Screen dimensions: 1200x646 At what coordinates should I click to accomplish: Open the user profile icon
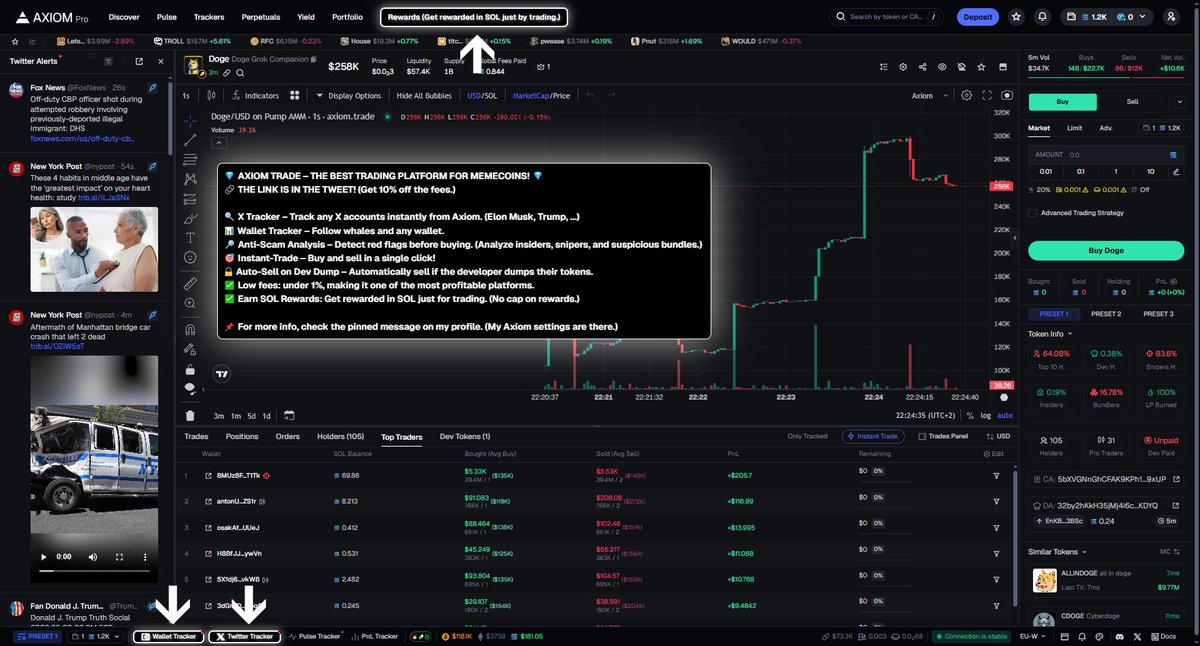click(x=1171, y=17)
